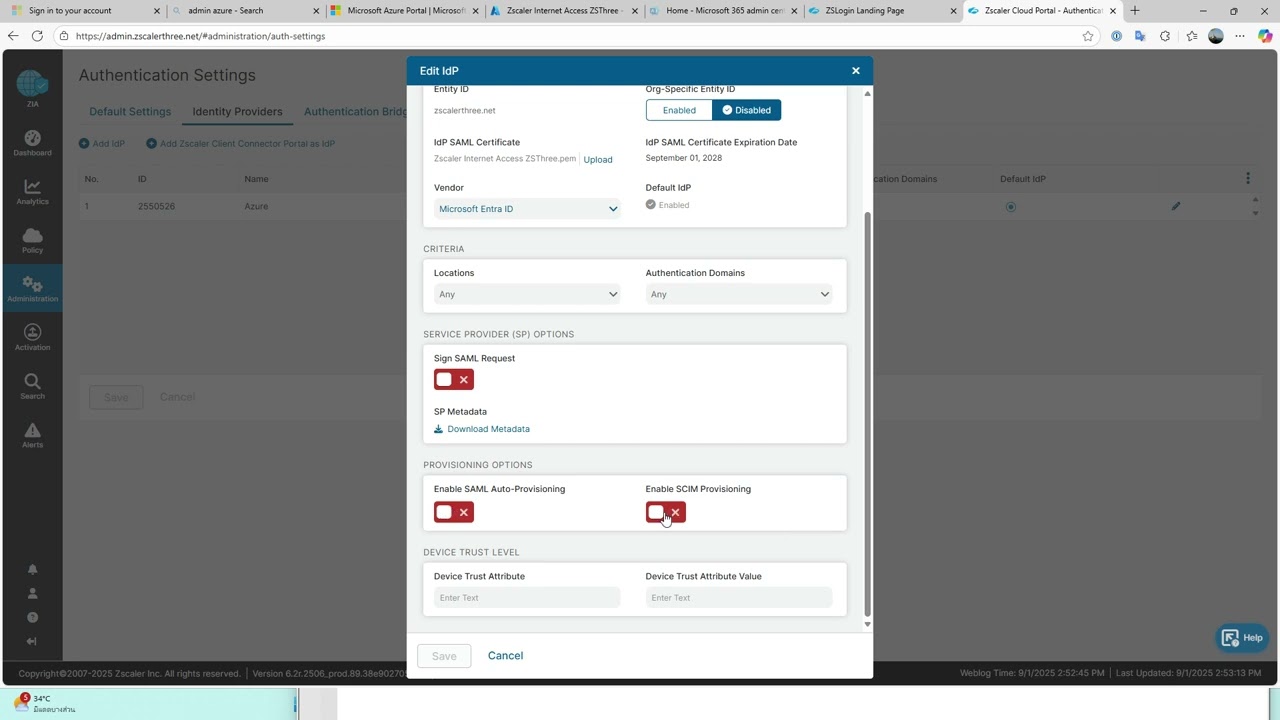Set Org-Specific Entity ID to Enabled
The width and height of the screenshot is (1280, 720).
tap(679, 110)
